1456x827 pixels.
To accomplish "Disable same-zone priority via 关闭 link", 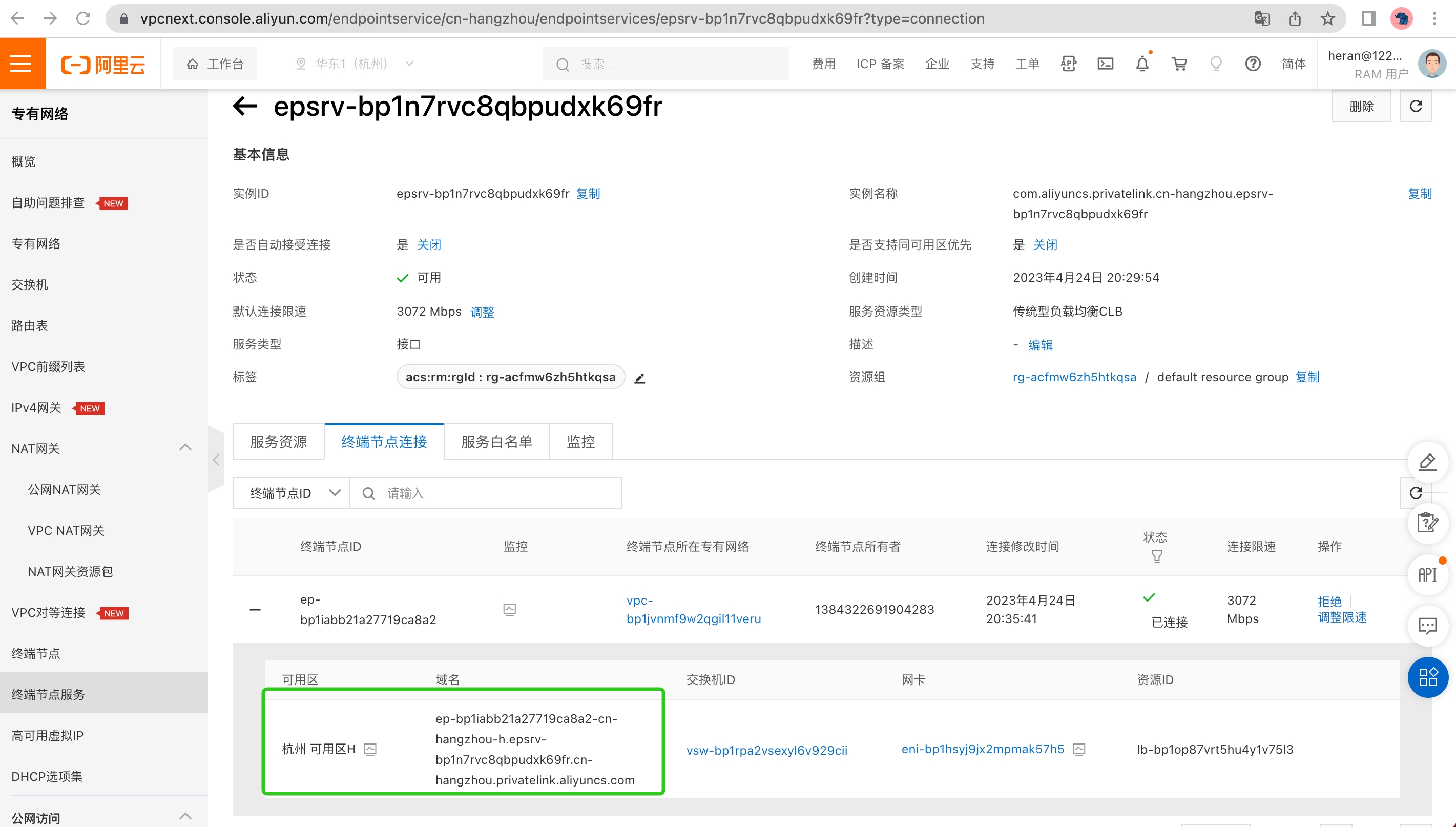I will point(1045,245).
